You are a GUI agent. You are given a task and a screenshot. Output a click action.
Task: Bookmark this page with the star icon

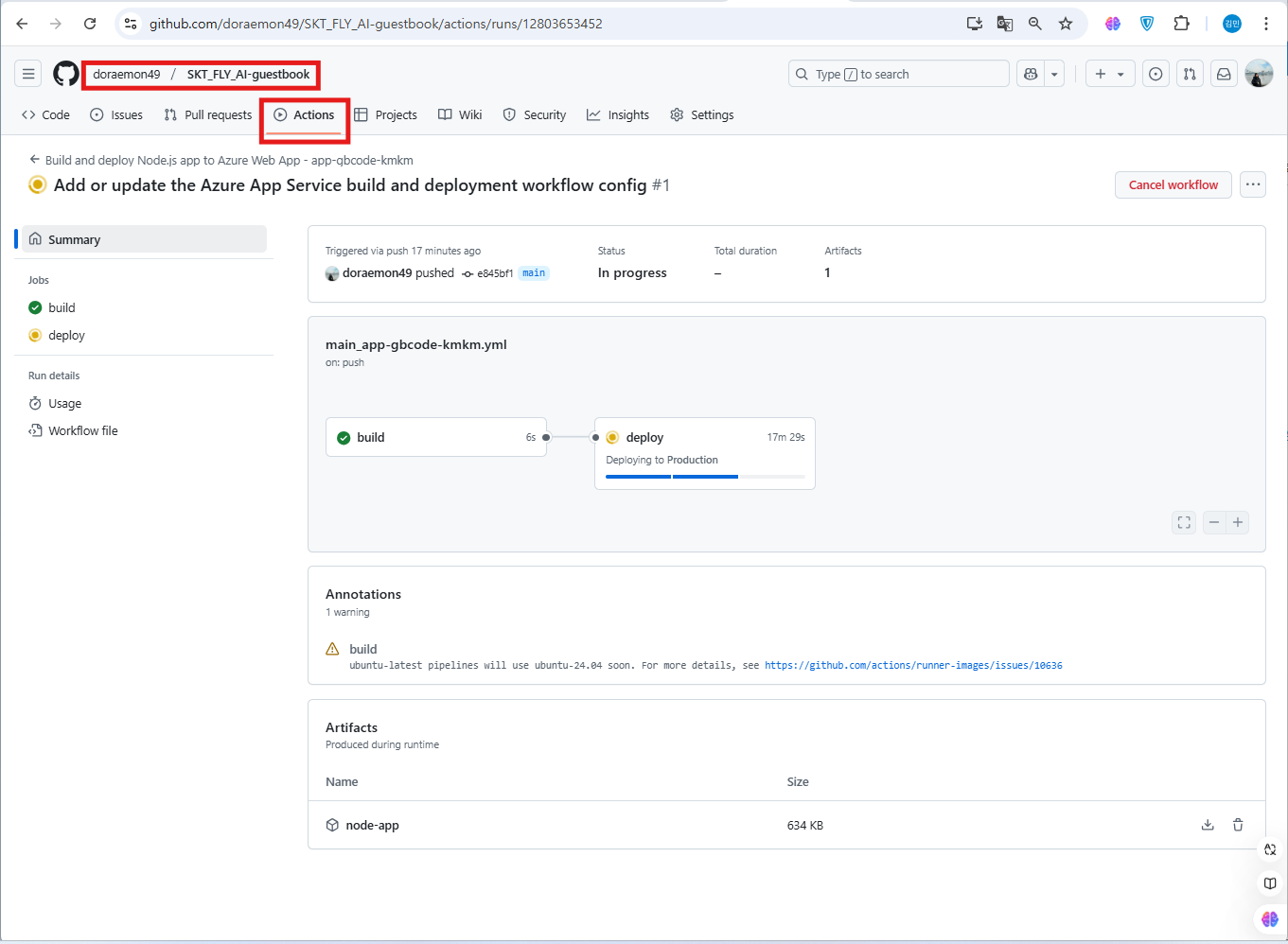(x=1066, y=23)
